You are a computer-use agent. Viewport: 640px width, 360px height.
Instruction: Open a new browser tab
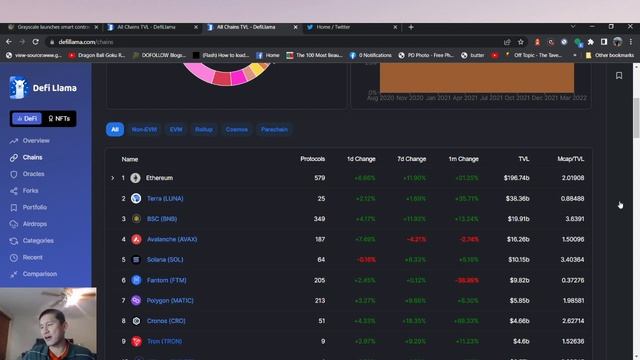[411, 27]
